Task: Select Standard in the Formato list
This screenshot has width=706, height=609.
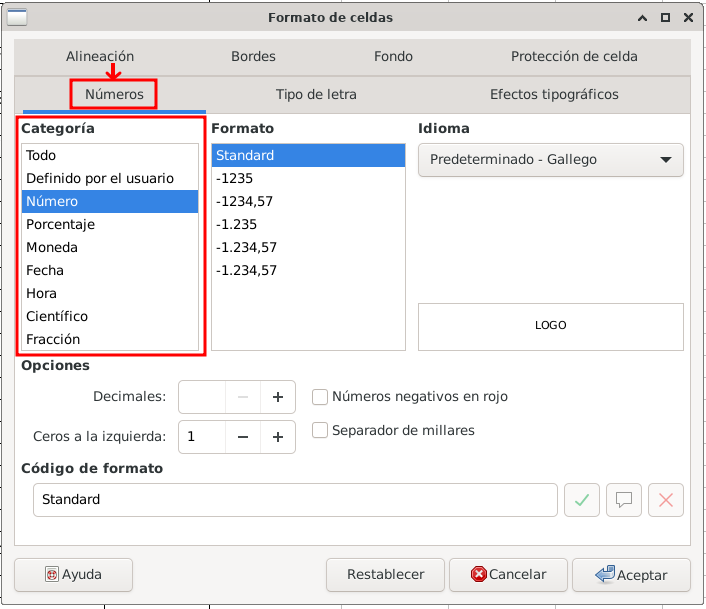Action: point(308,155)
